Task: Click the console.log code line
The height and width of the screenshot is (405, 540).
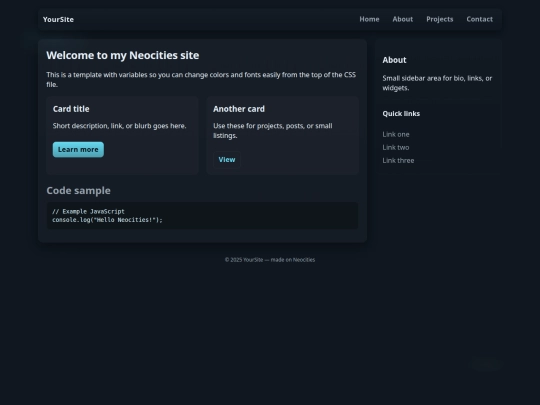Action: 107,220
